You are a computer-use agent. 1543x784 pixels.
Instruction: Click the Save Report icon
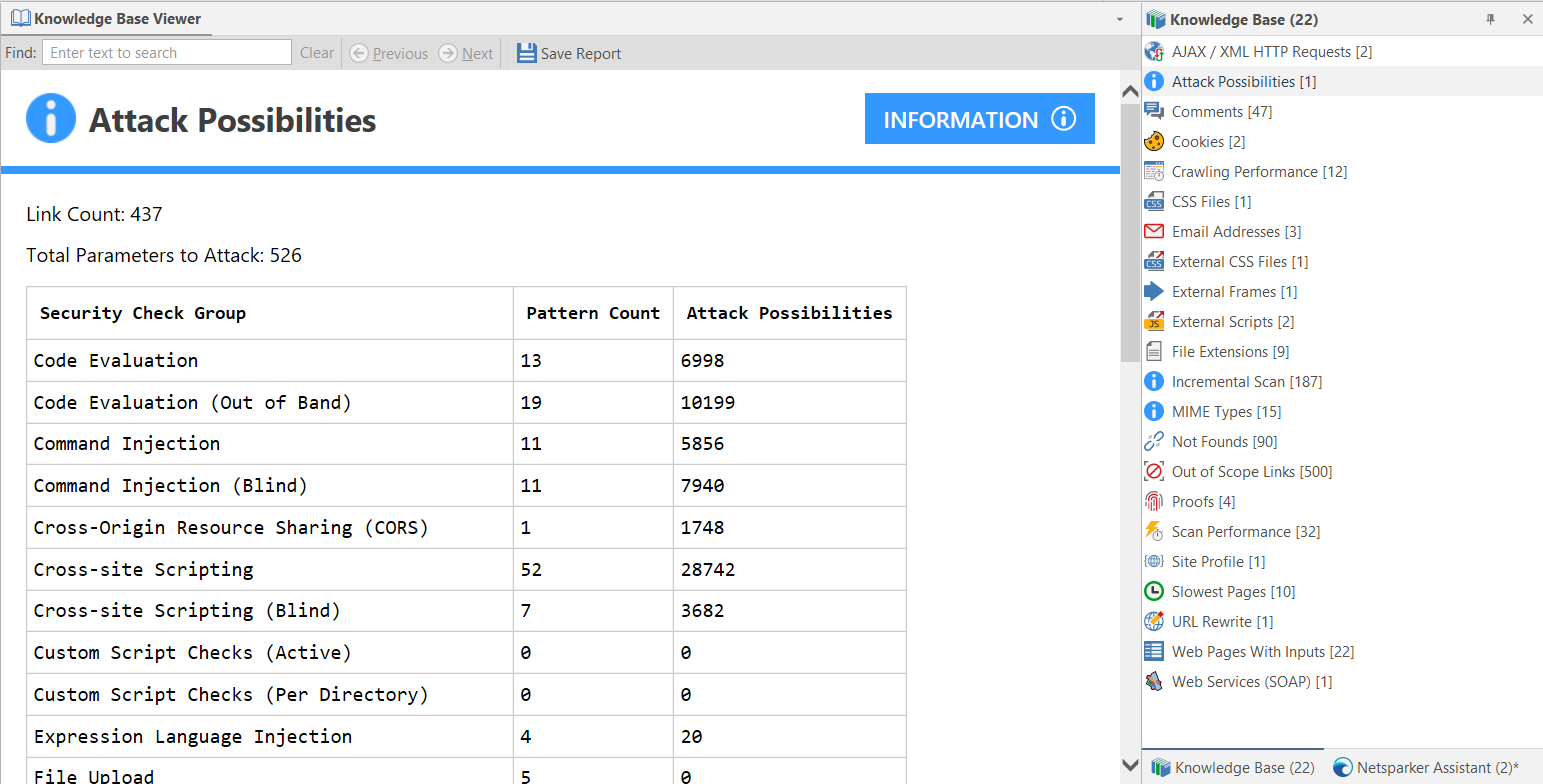(526, 53)
